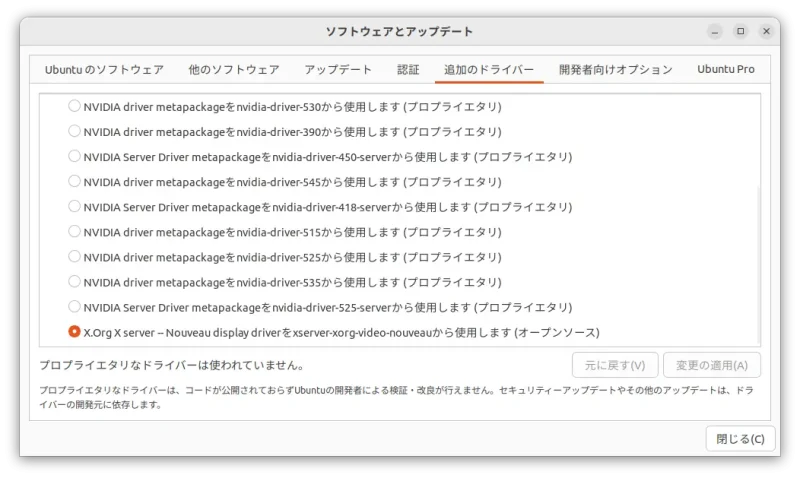Select the 追加のドライバー tab

click(489, 69)
